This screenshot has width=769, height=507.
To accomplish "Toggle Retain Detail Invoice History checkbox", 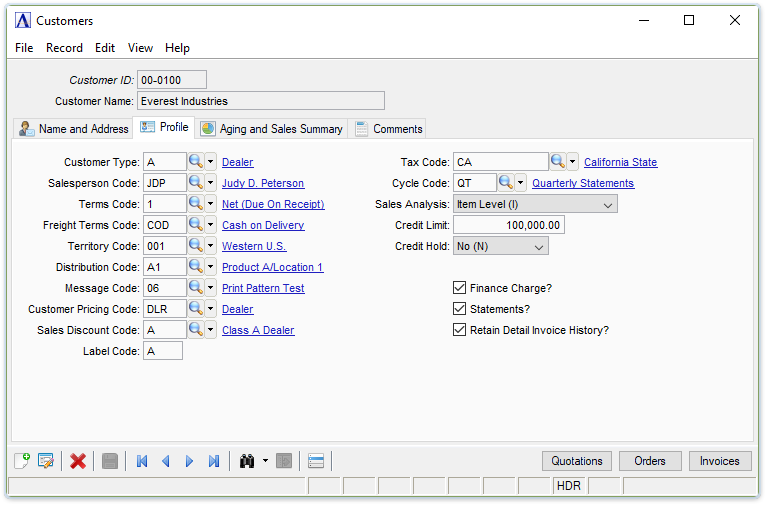I will tap(460, 330).
